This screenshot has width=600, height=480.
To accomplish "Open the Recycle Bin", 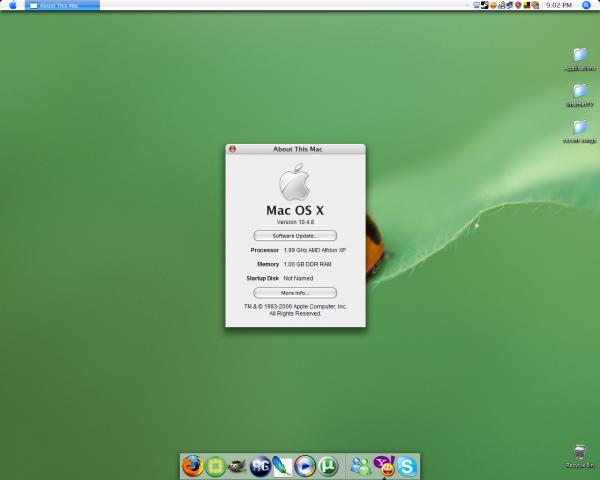I will tap(580, 456).
